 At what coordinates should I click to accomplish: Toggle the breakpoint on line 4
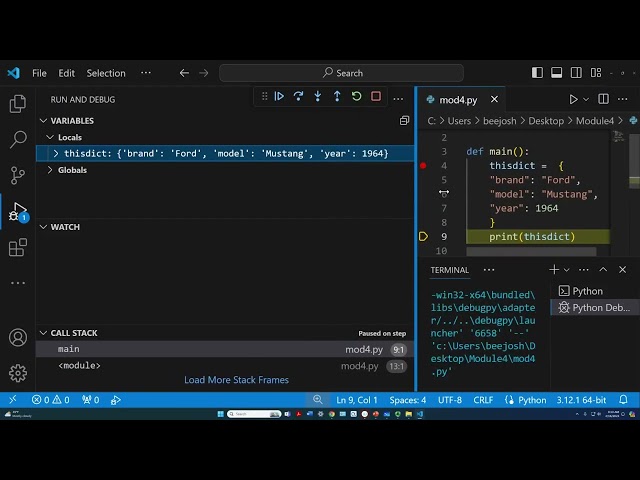coord(423,166)
